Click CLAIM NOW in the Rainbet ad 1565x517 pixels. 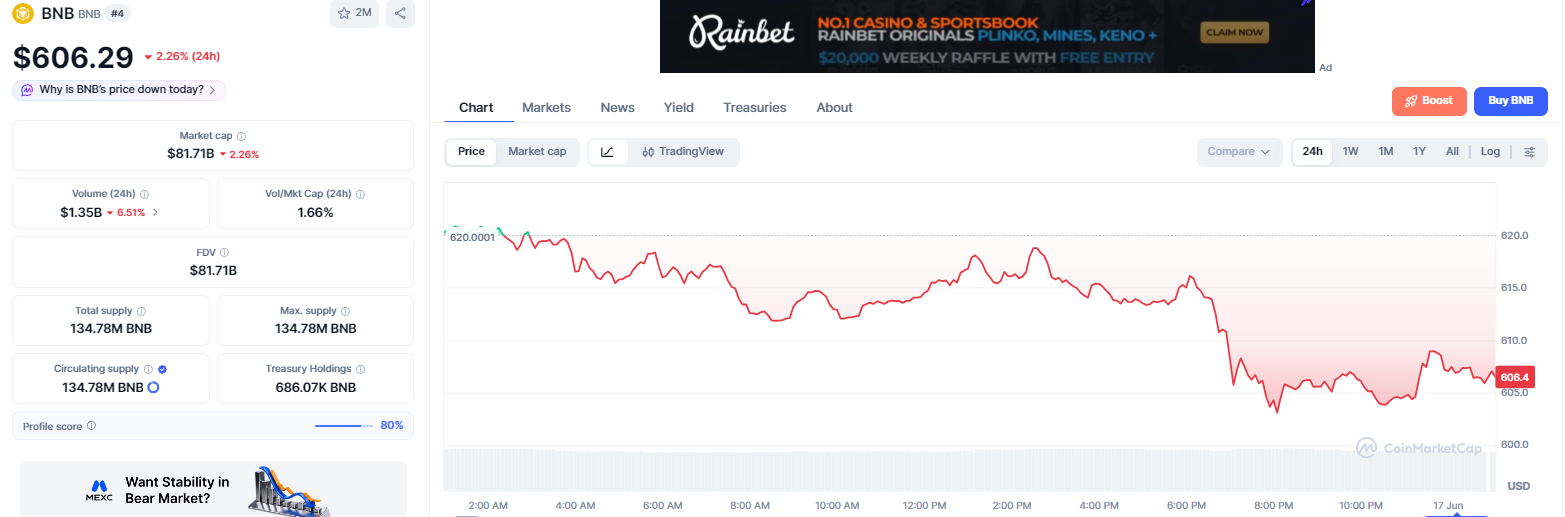coord(1235,33)
